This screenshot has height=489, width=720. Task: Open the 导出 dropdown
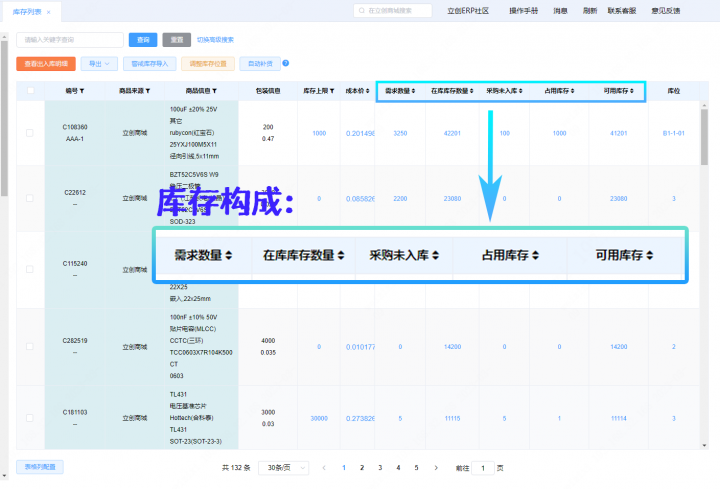[99, 63]
